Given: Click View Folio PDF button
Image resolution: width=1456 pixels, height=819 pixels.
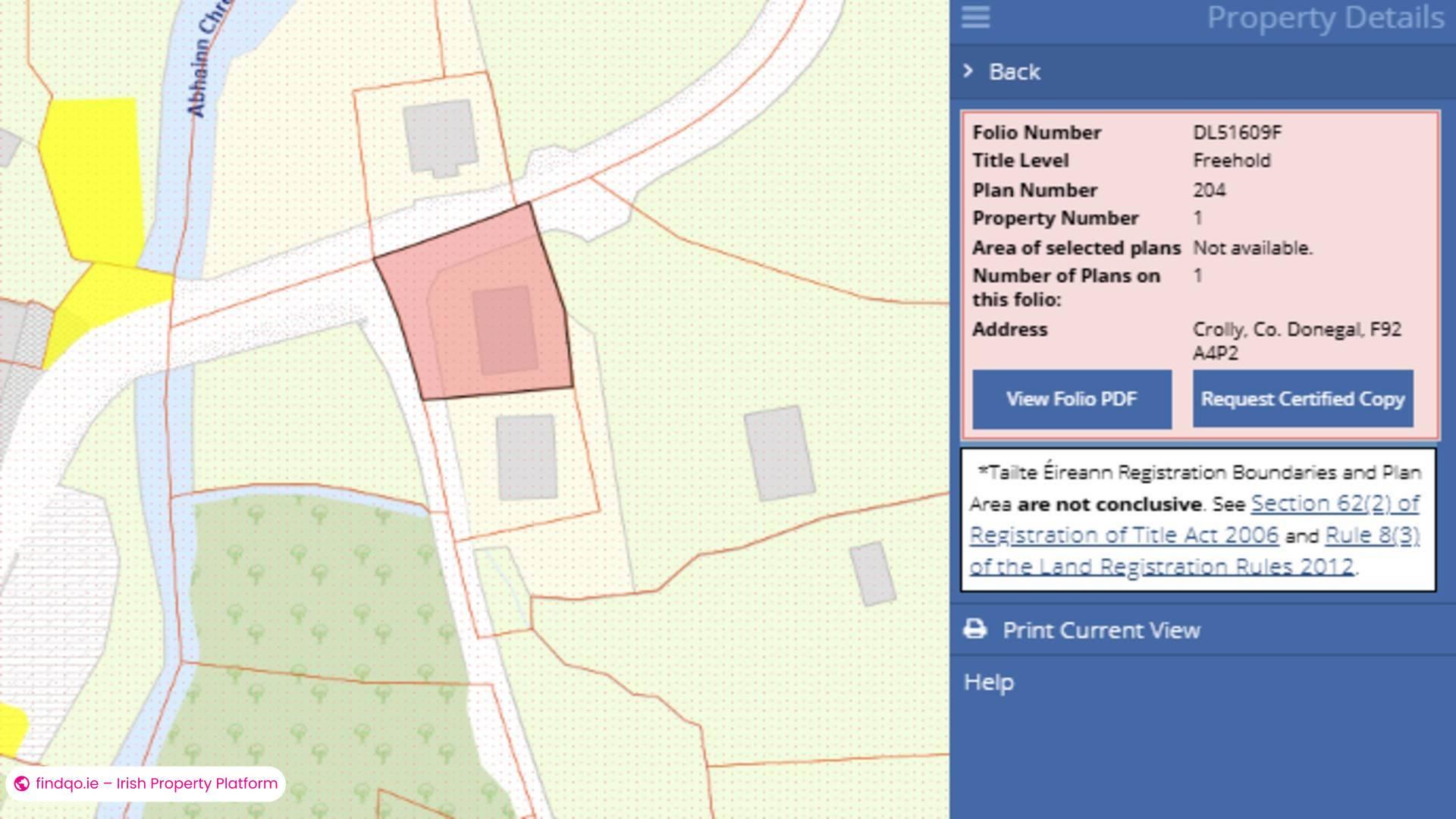Looking at the screenshot, I should pyautogui.click(x=1072, y=399).
